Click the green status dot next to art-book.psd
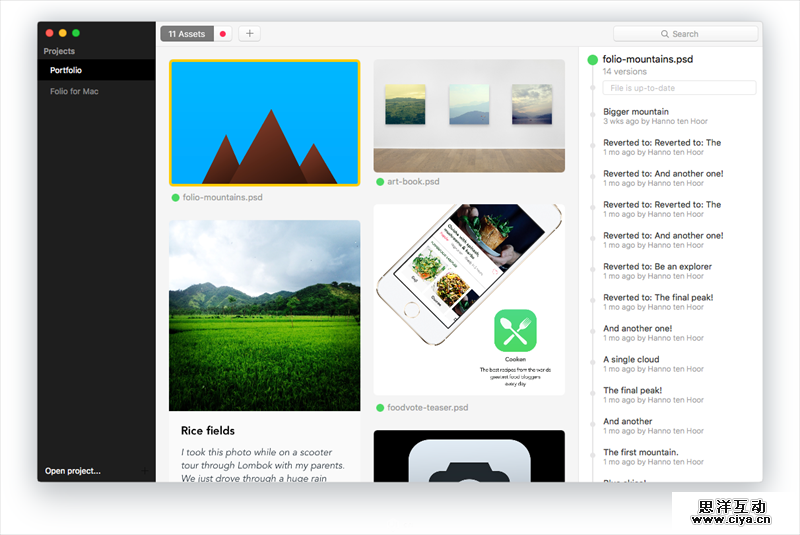Viewport: 800px width, 535px height. [x=380, y=182]
